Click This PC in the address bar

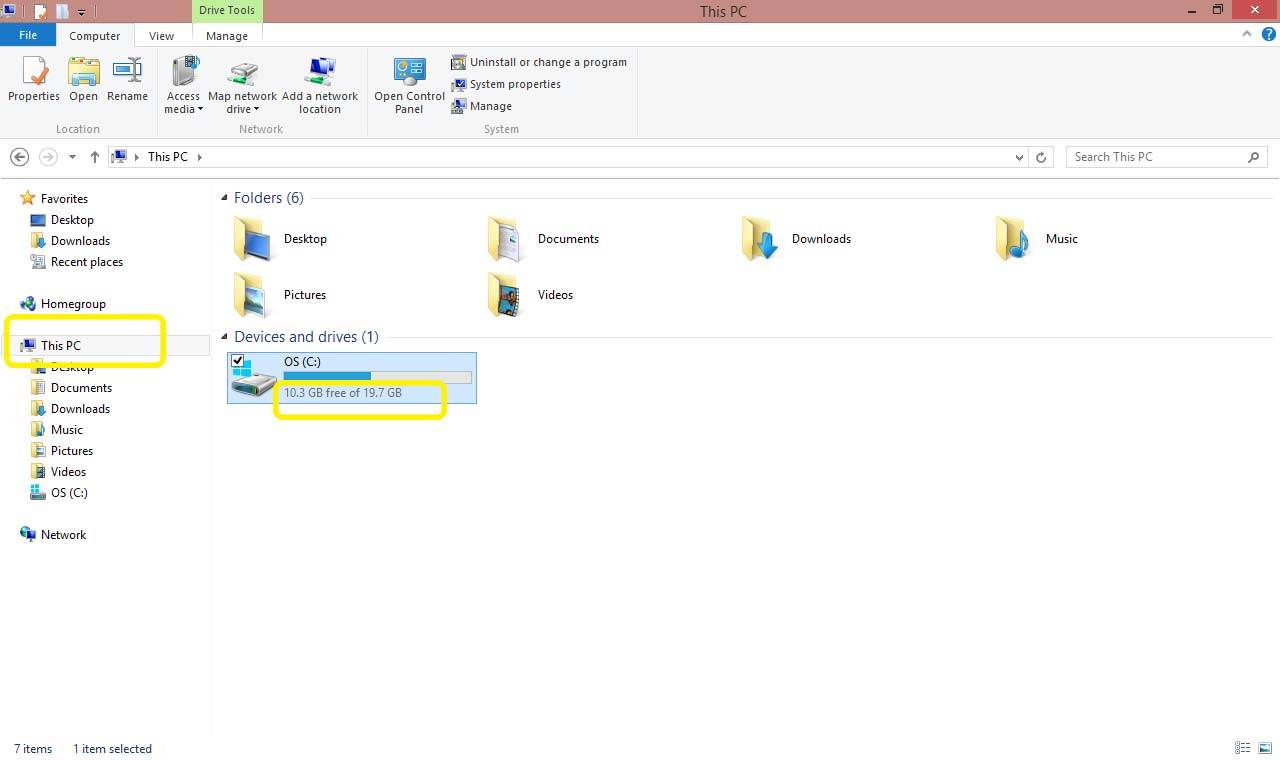coord(167,157)
